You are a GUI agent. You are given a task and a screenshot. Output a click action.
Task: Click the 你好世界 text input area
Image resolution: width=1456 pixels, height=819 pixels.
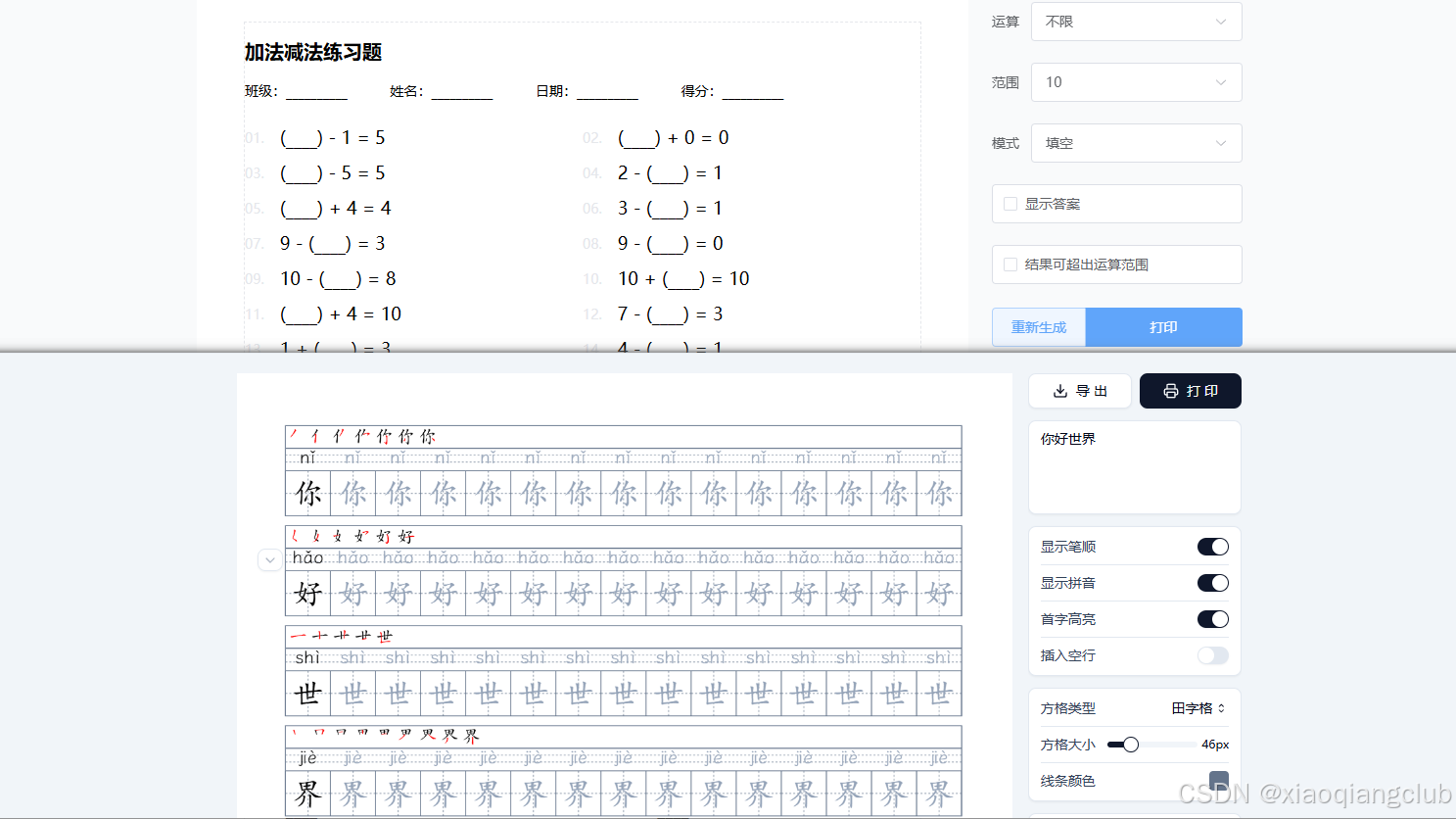tap(1135, 467)
